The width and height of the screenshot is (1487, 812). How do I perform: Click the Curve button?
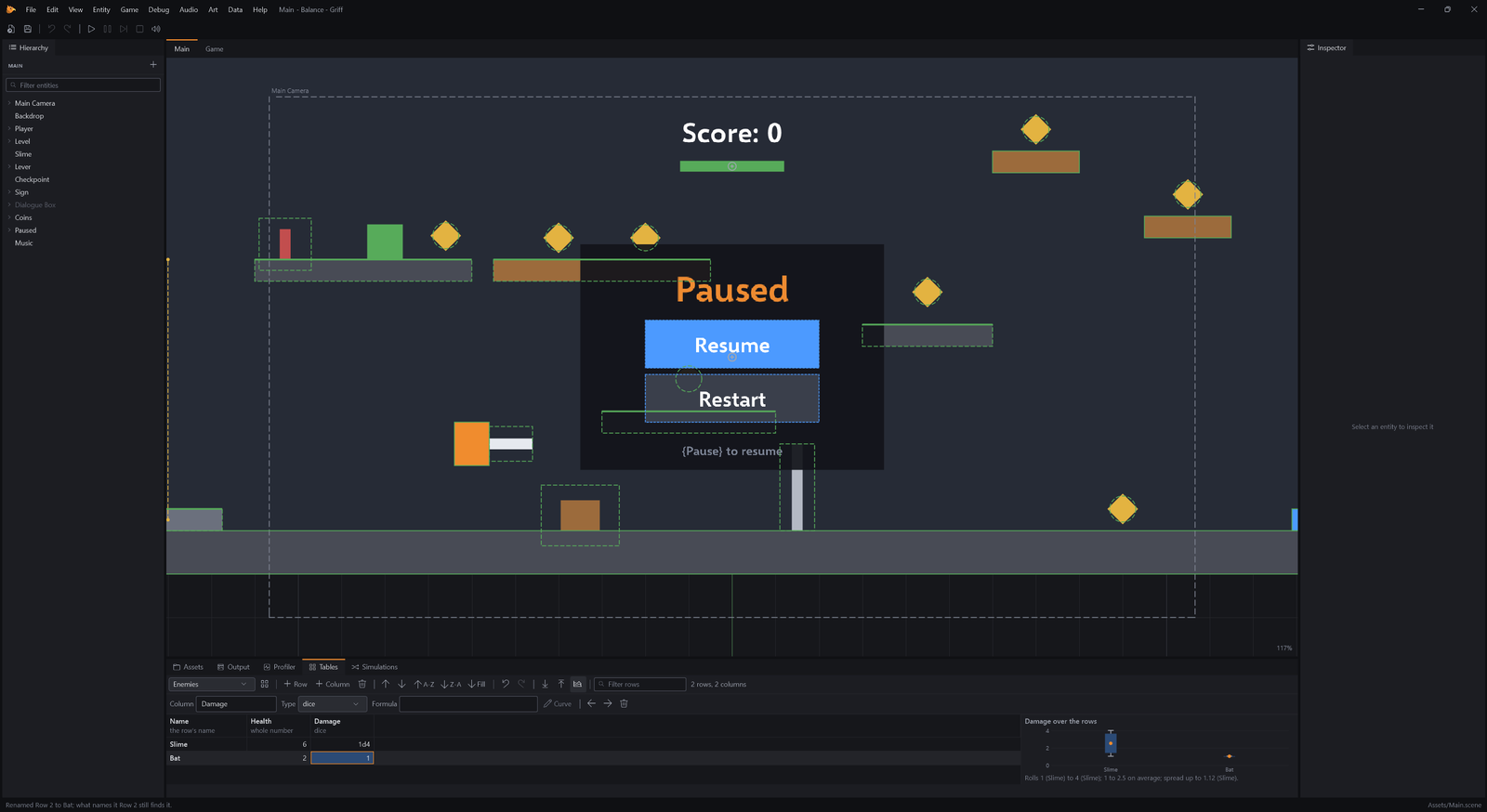point(558,703)
